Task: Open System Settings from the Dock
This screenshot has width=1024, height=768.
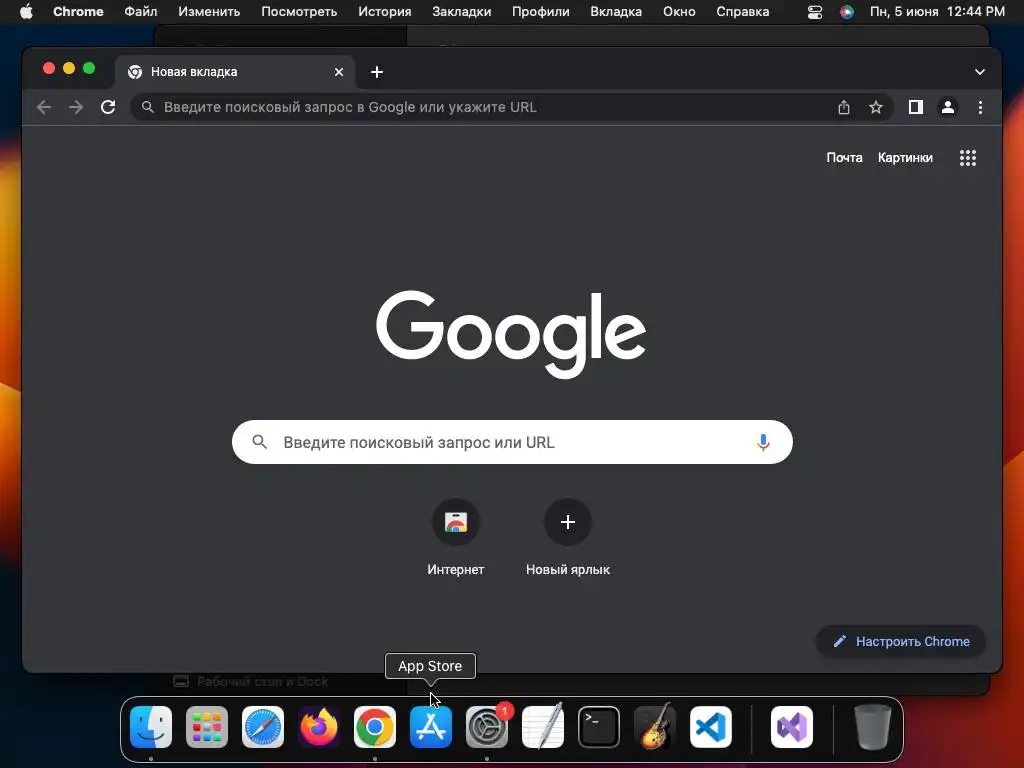Action: (487, 727)
